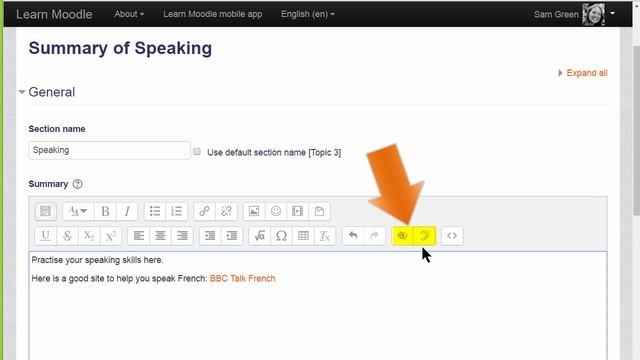Viewport: 640px width, 360px height.
Task: Focus the Section name input field
Action: [x=109, y=150]
